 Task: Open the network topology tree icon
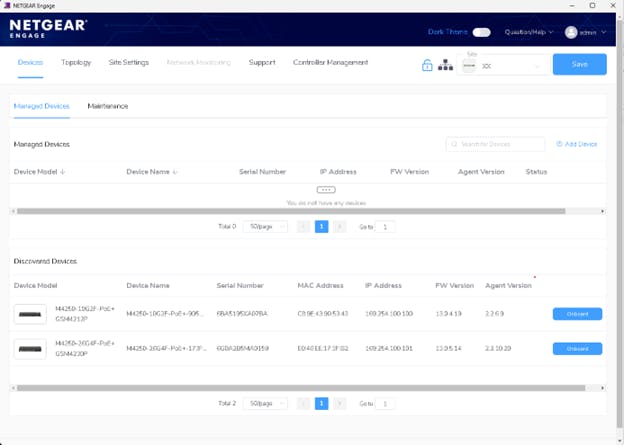446,66
